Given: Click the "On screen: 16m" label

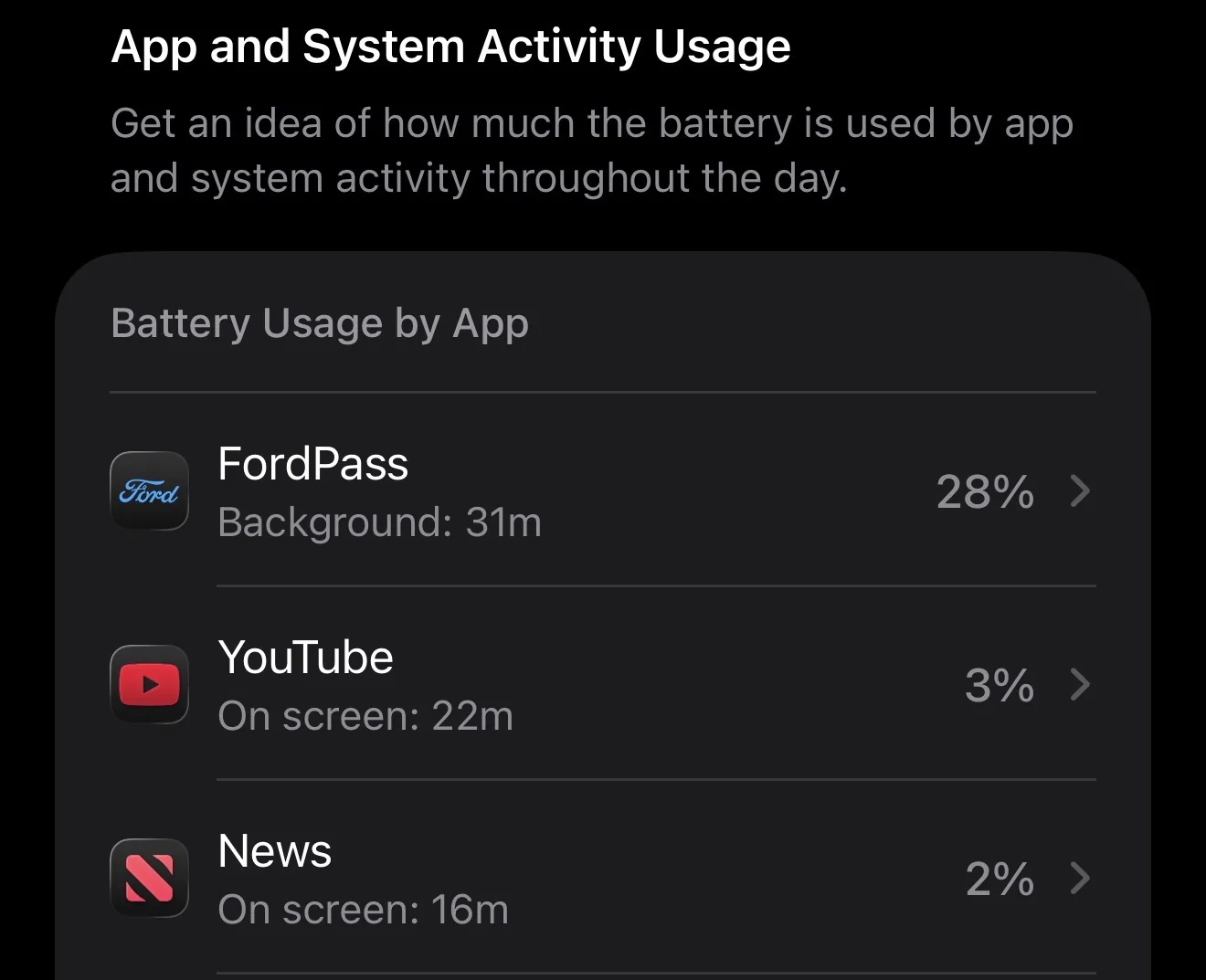Looking at the screenshot, I should pos(363,910).
